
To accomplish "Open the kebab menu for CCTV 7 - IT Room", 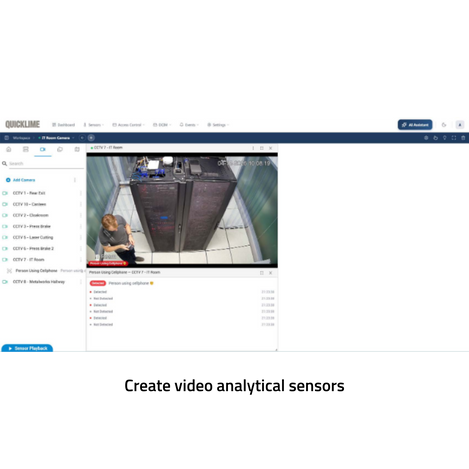I will point(81,259).
